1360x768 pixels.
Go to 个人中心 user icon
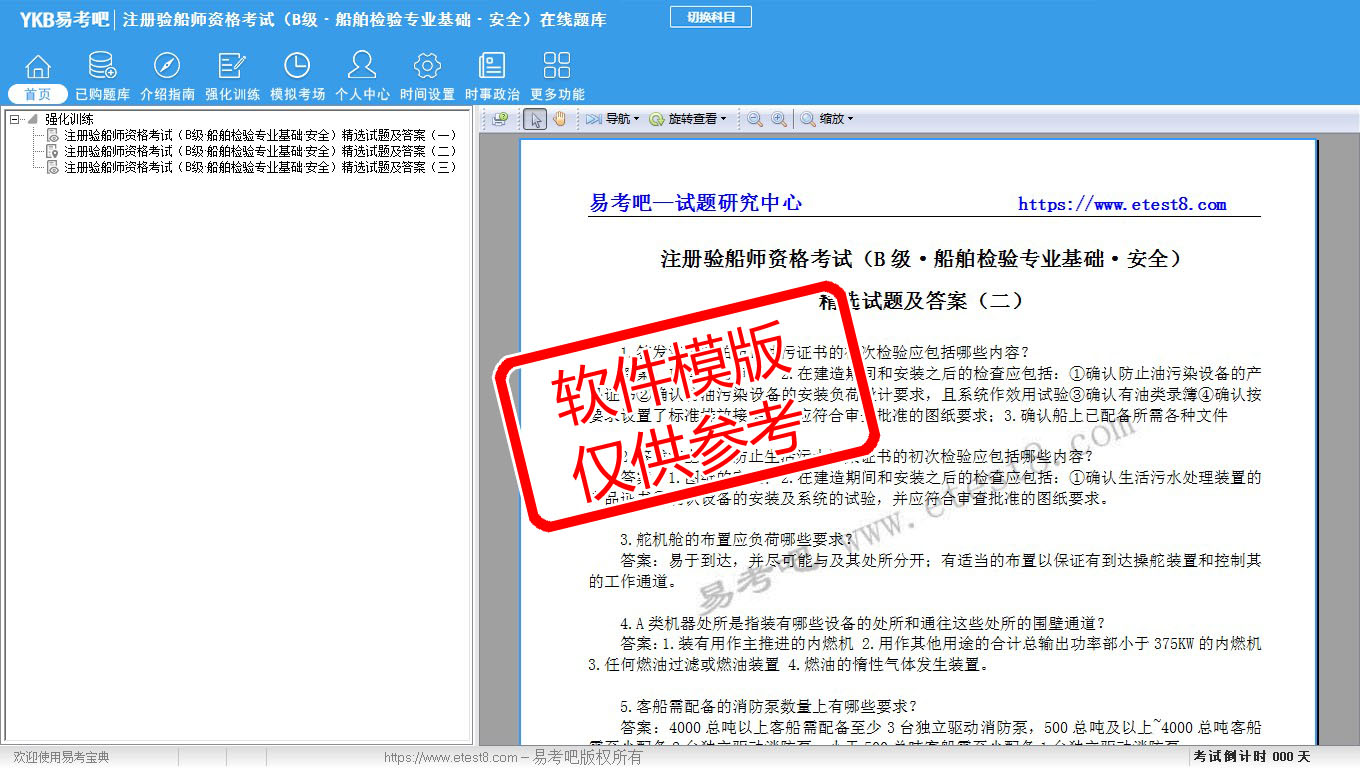coord(362,67)
